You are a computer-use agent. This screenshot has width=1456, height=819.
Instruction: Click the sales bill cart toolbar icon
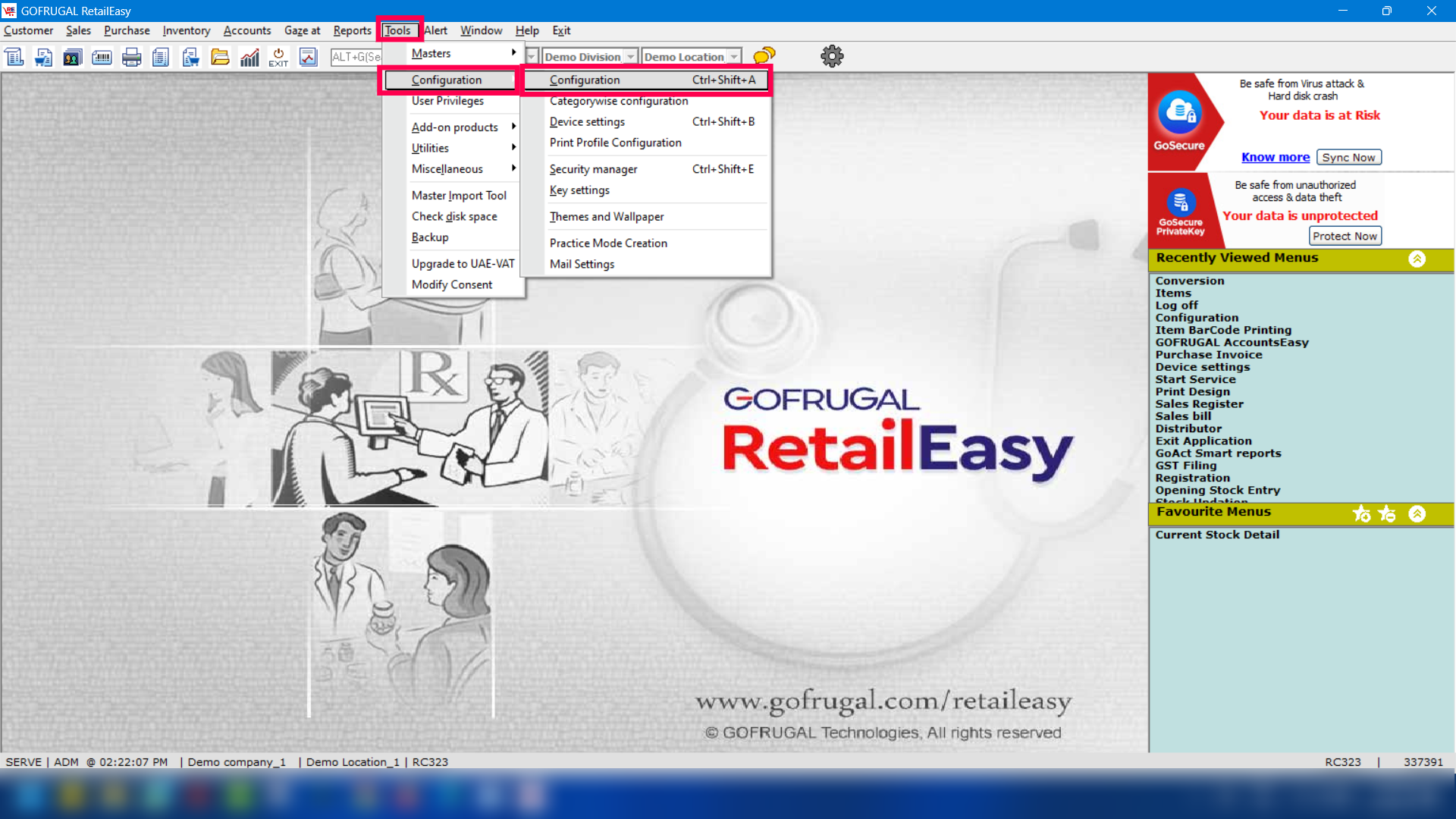pyautogui.click(x=43, y=57)
